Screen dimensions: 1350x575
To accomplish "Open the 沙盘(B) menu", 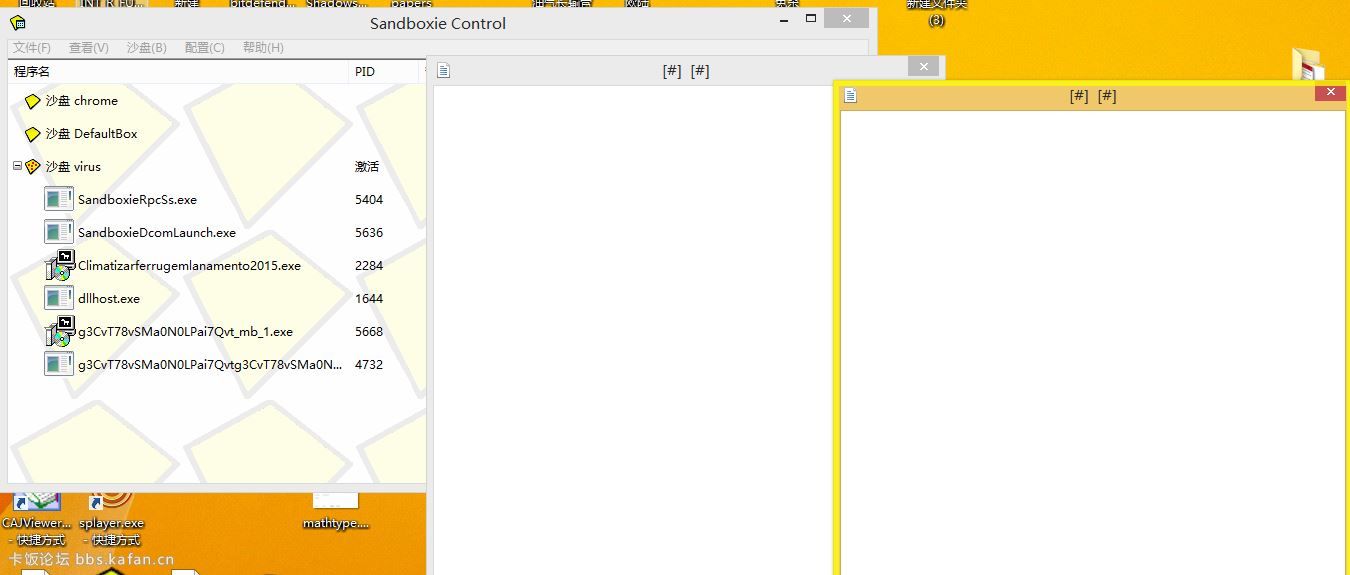I will pos(147,47).
